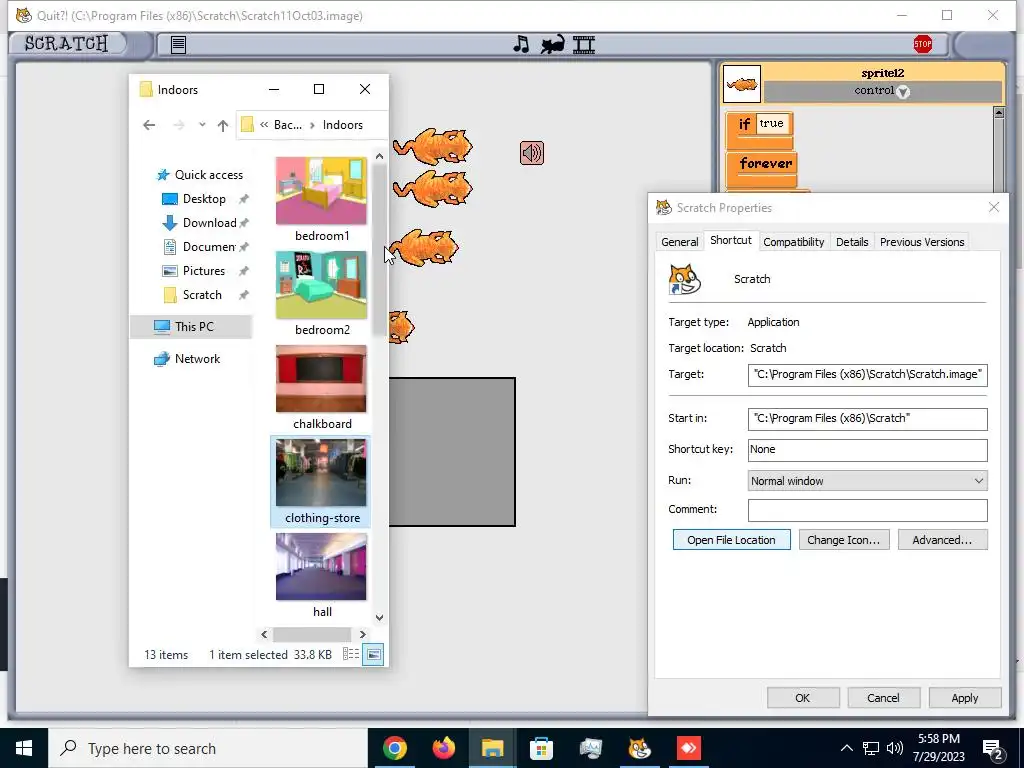Viewport: 1024px width, 768px height.
Task: Switch to General tab in Scratch Properties
Action: coord(679,242)
